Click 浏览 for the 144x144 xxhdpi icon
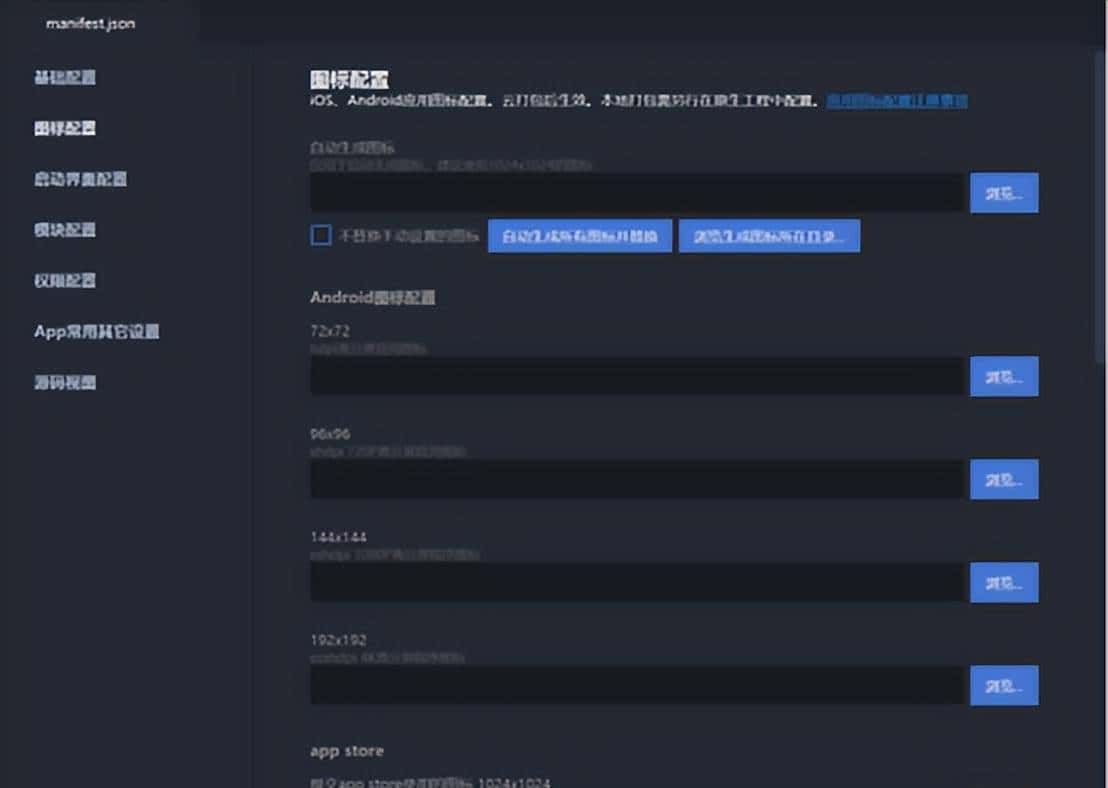1108x788 pixels. click(1004, 582)
